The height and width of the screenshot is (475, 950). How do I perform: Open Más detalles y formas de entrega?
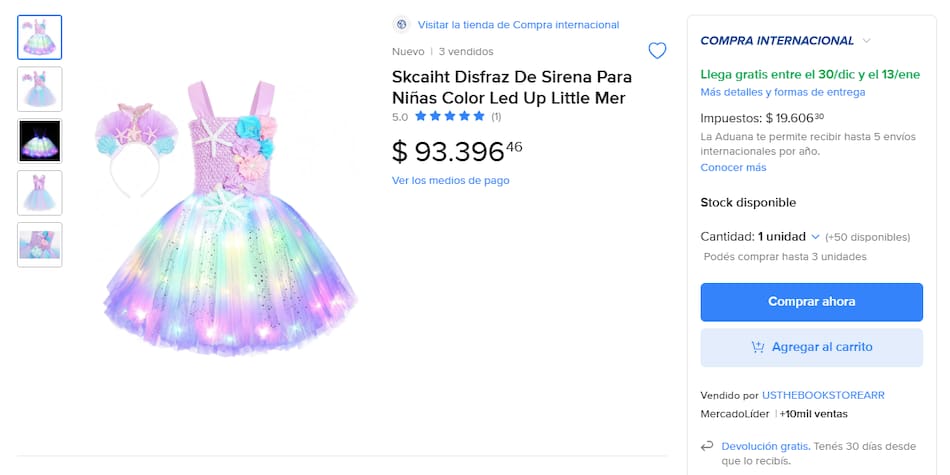click(782, 92)
